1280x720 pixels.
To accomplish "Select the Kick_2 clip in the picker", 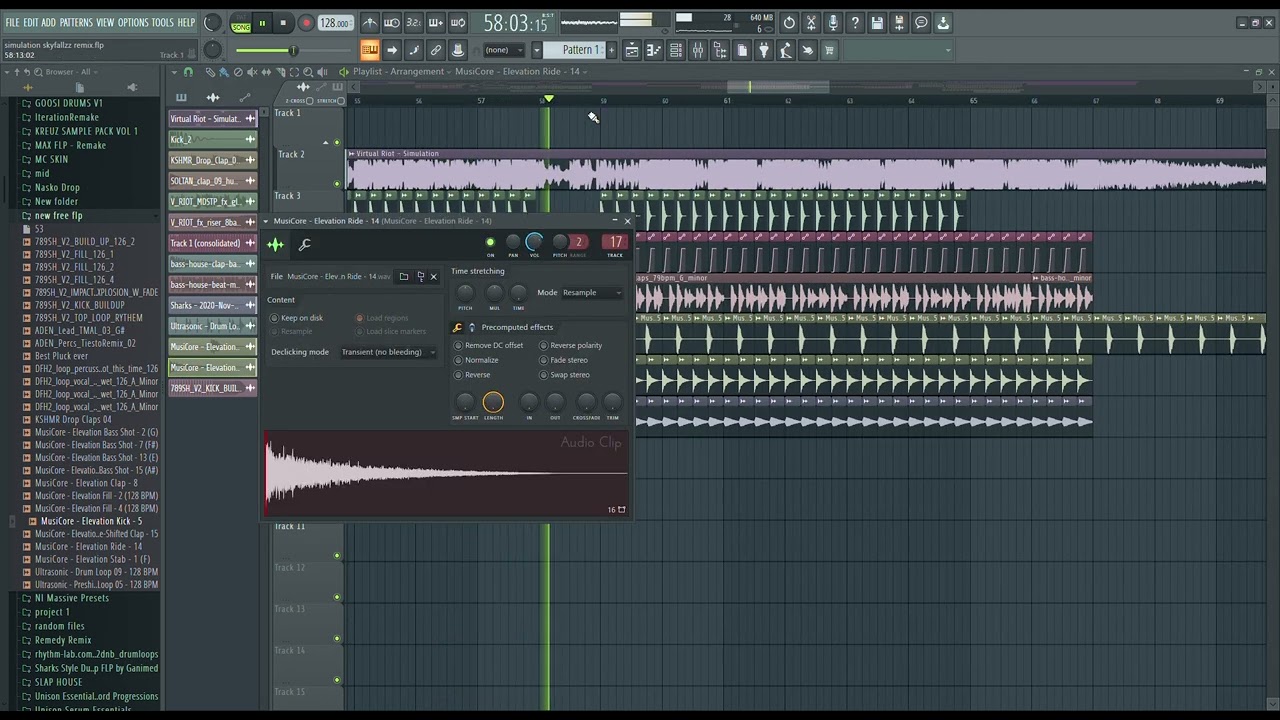I will [x=212, y=140].
